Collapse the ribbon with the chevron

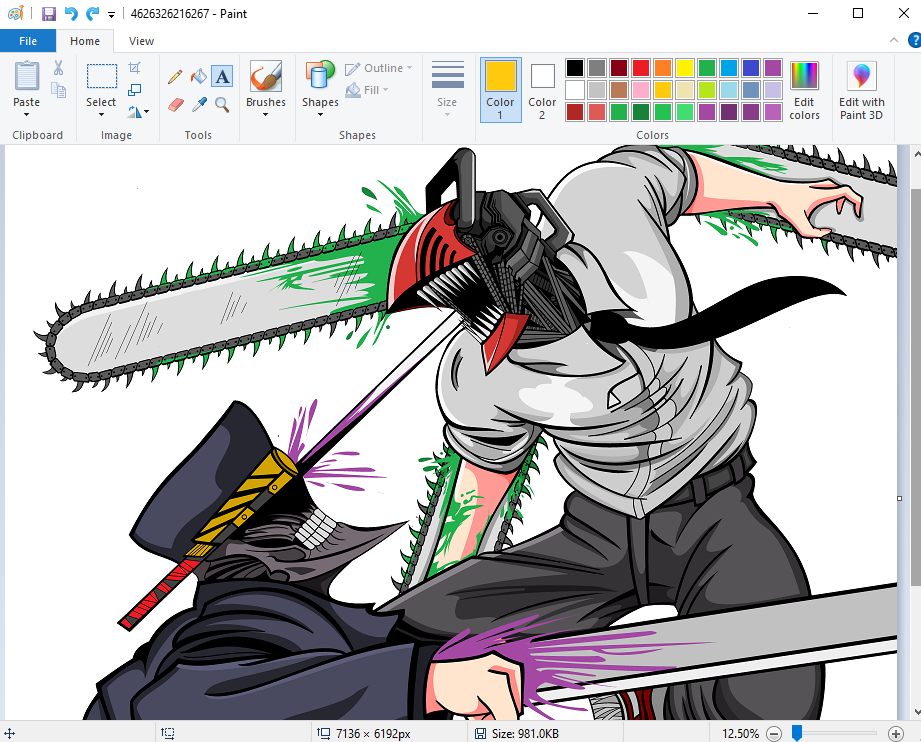pyautogui.click(x=894, y=40)
